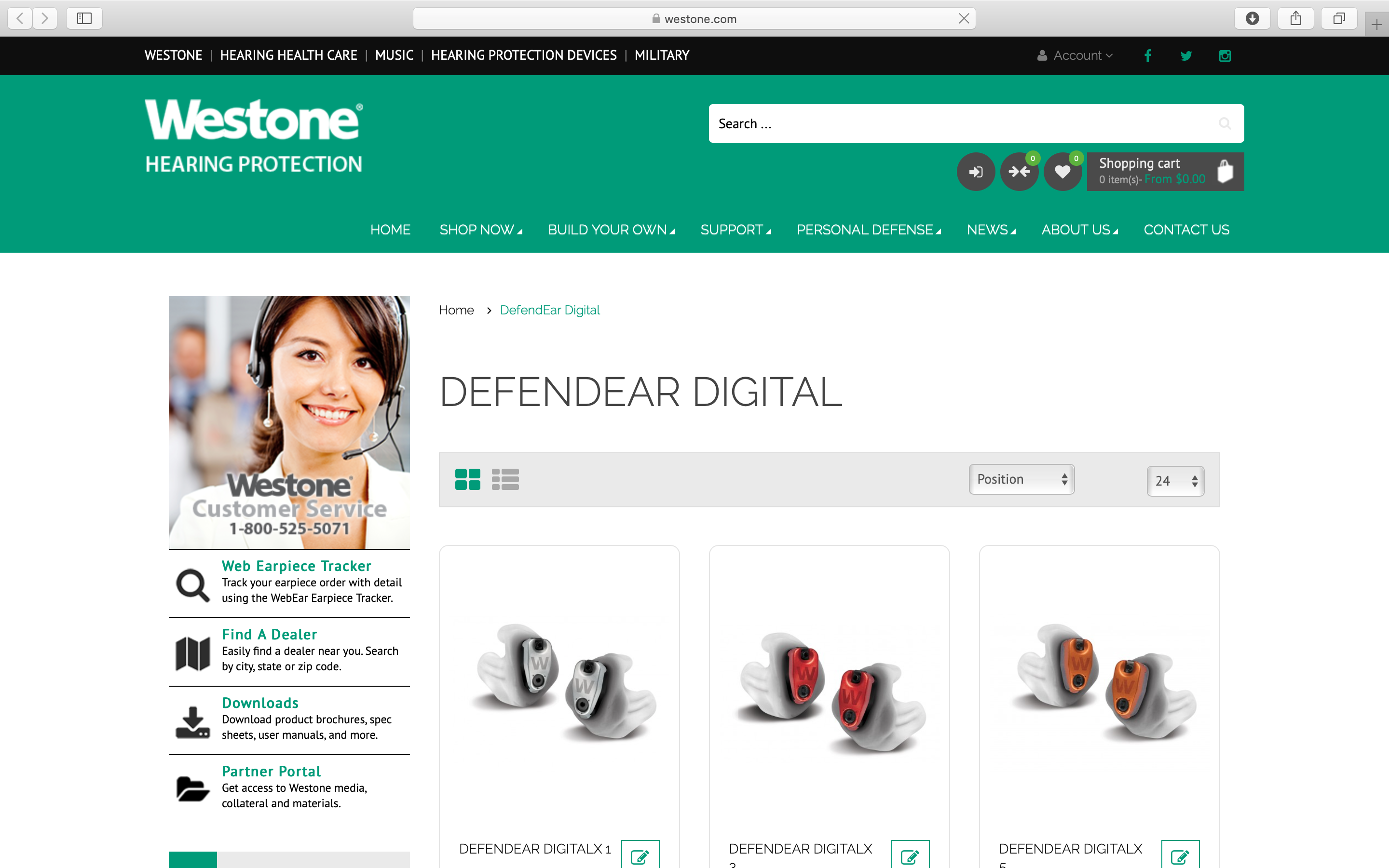This screenshot has height=868, width=1389.
Task: Expand the Personal Defense menu
Action: (869, 230)
